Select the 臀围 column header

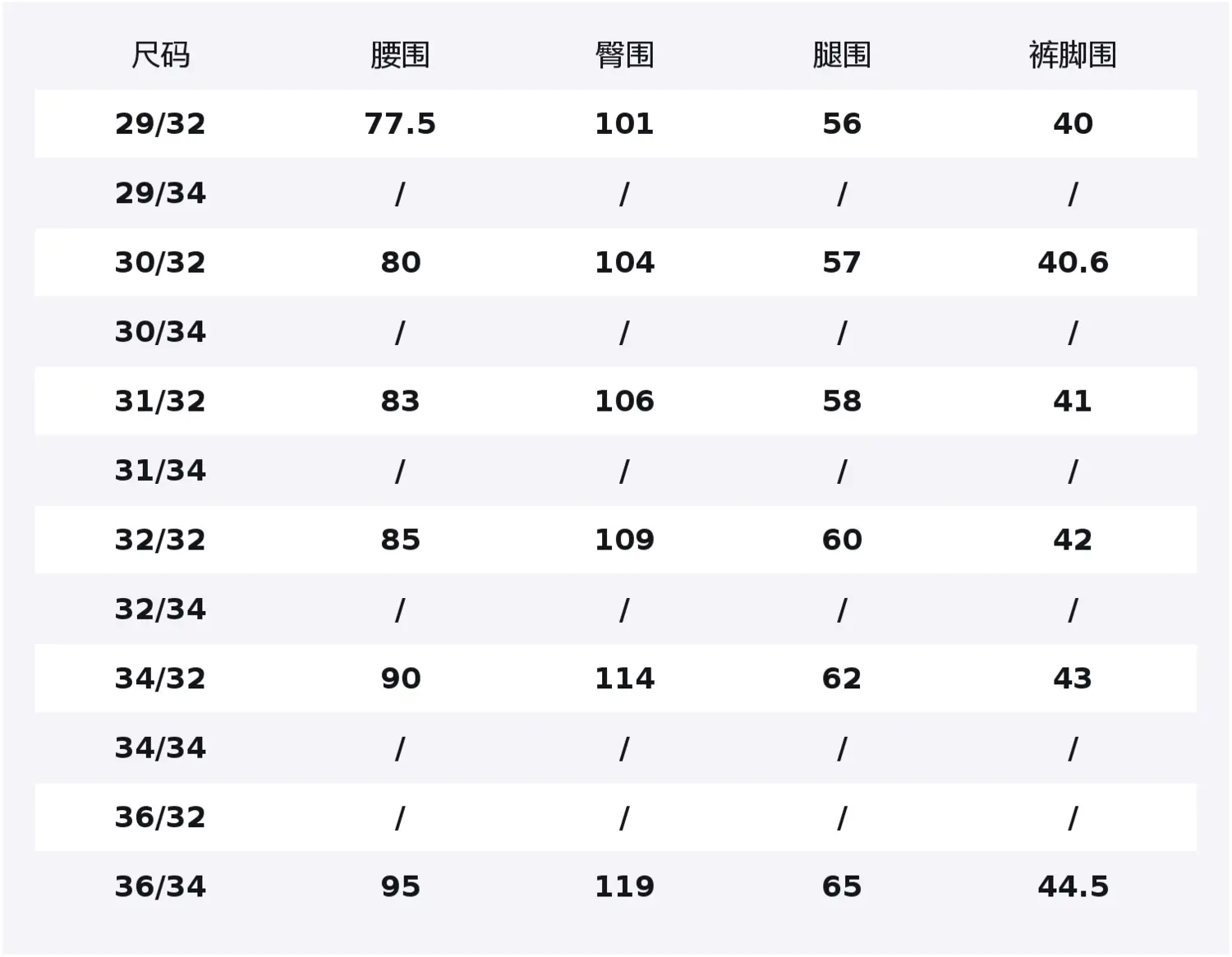click(x=624, y=55)
